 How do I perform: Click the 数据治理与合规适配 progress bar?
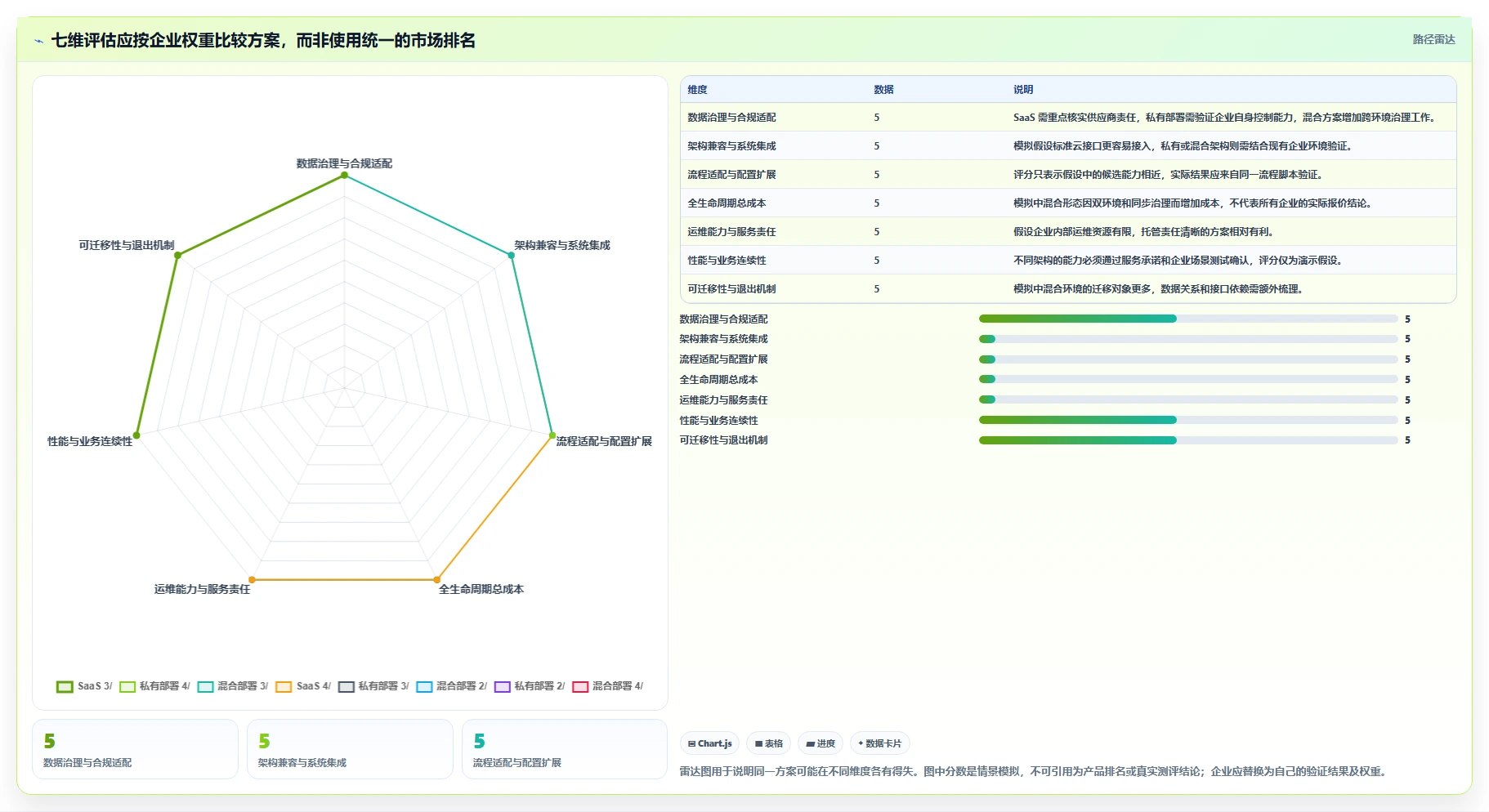point(1188,319)
